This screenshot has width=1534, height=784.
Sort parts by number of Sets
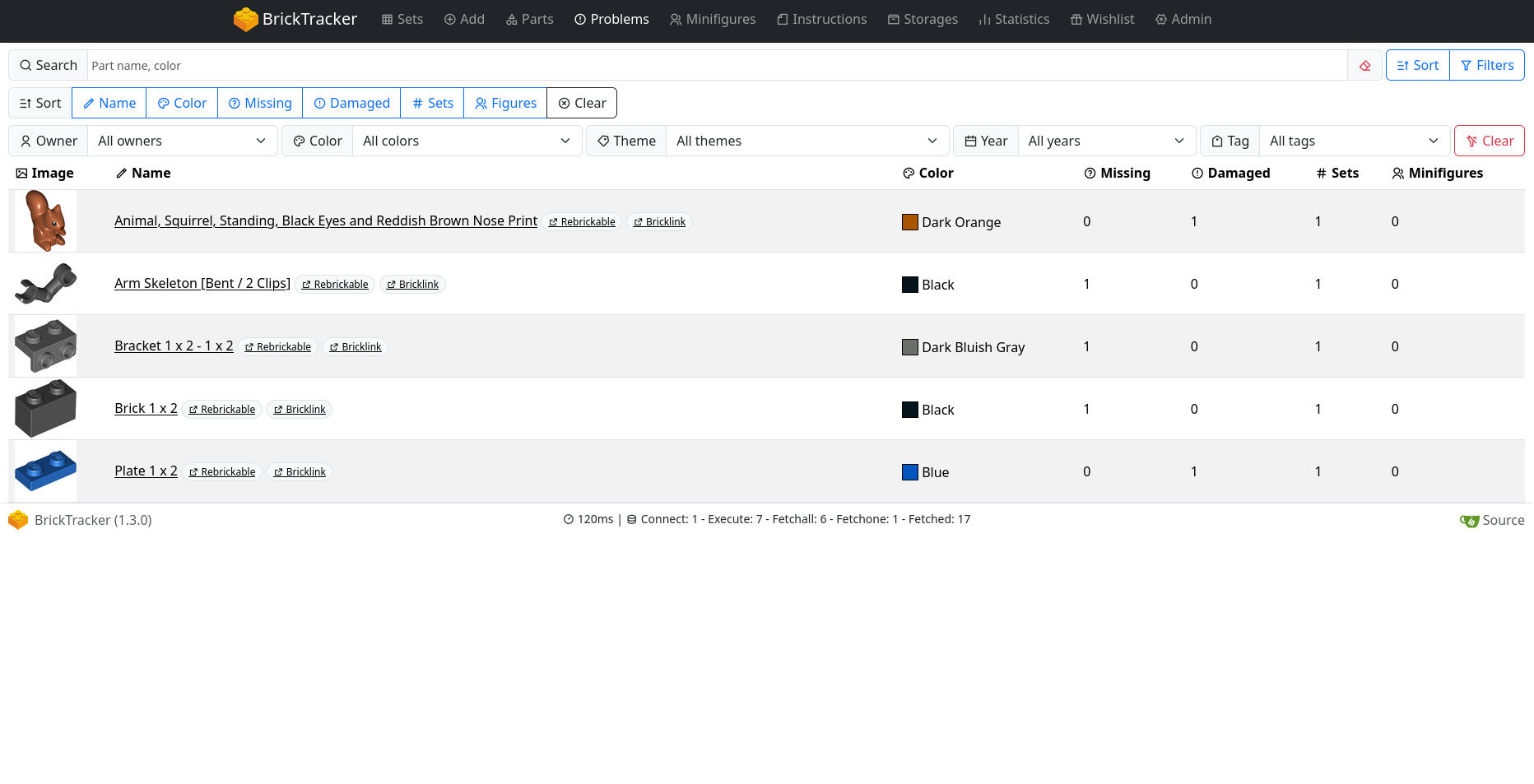tap(432, 103)
